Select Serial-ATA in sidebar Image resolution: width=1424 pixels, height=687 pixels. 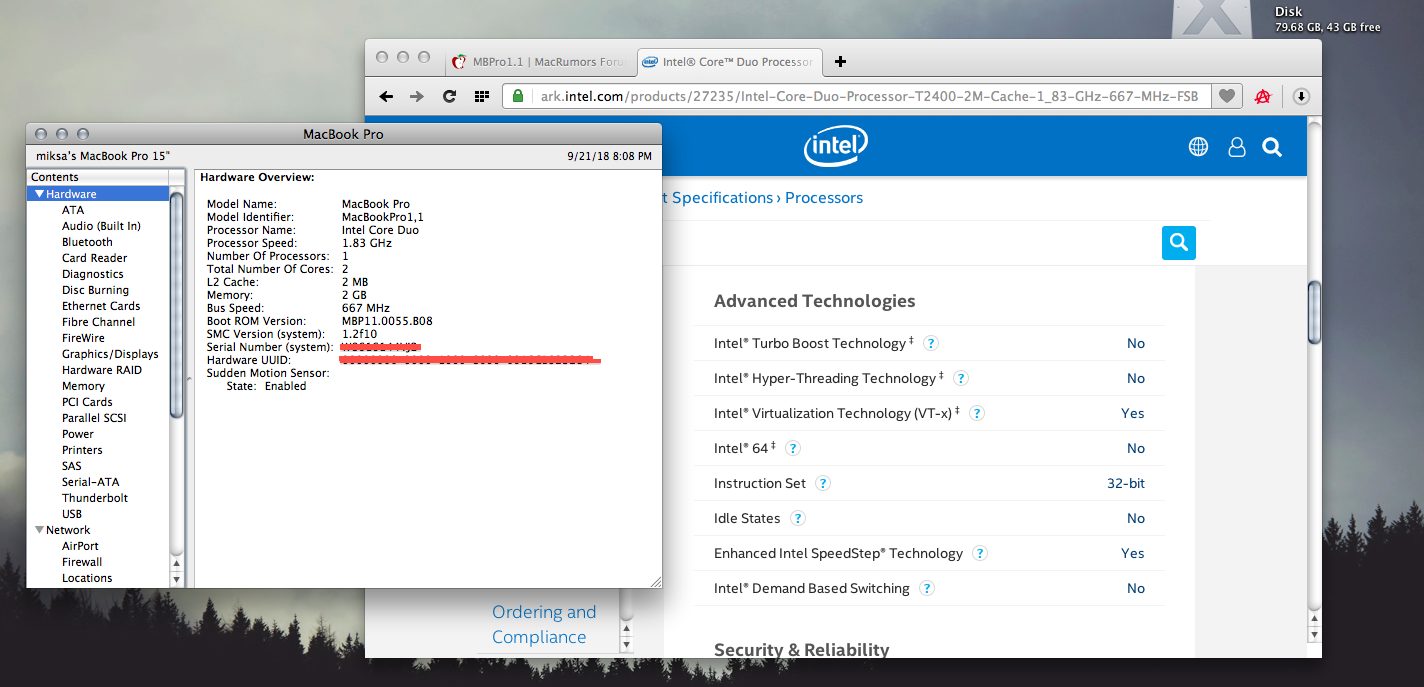[x=90, y=482]
